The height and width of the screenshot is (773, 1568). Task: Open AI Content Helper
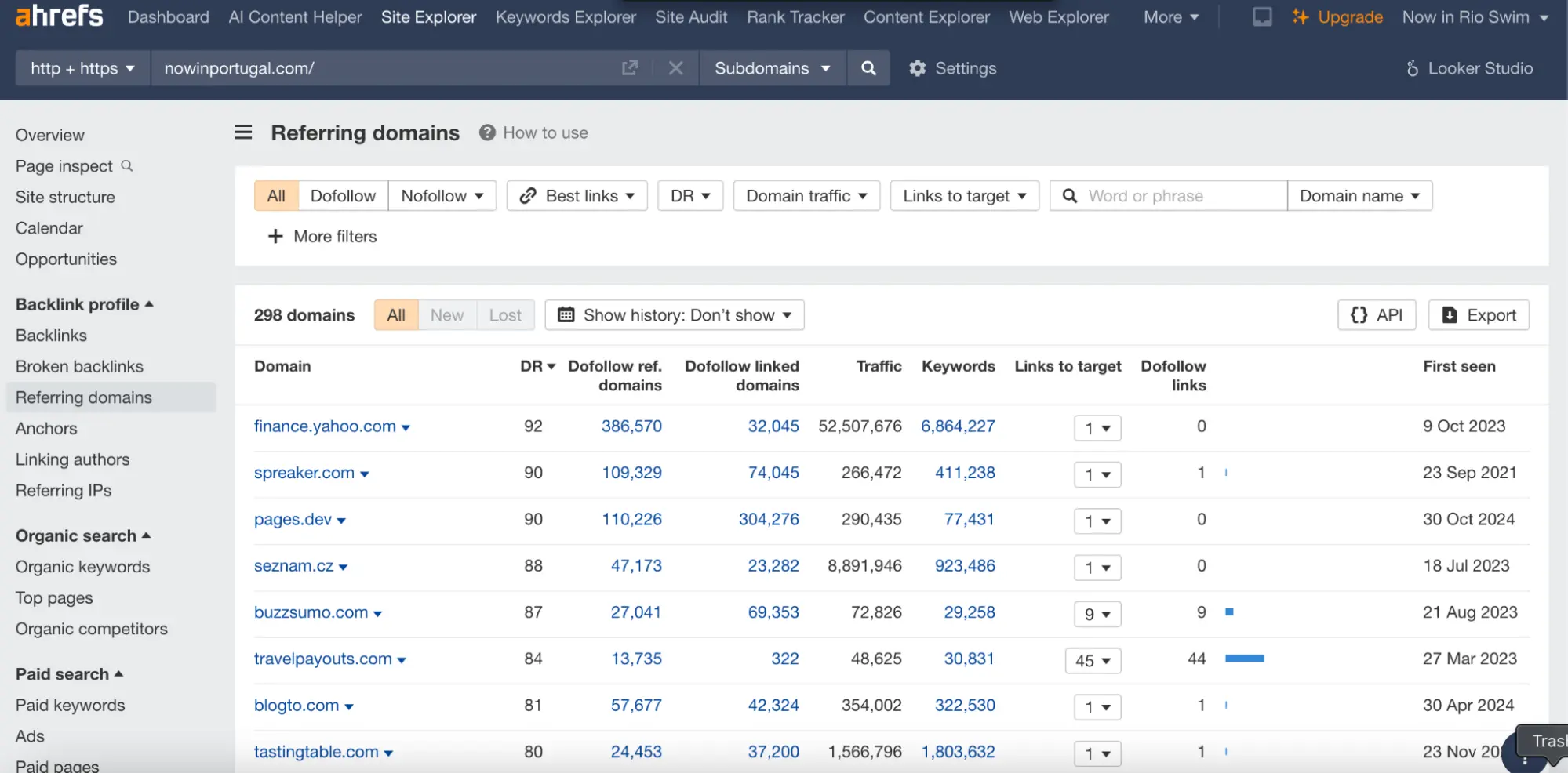coord(295,16)
